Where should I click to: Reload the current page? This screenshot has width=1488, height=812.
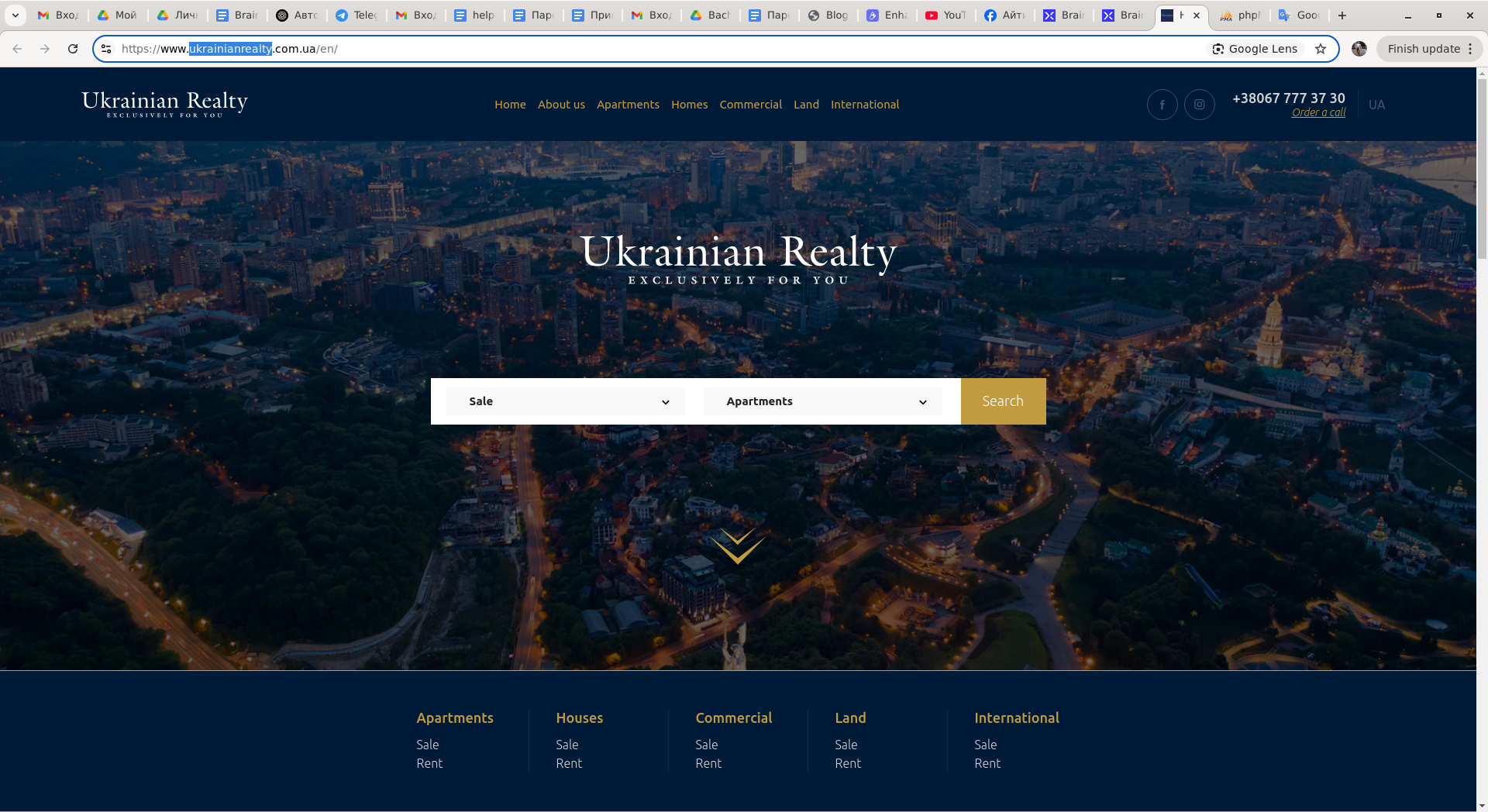click(x=73, y=48)
